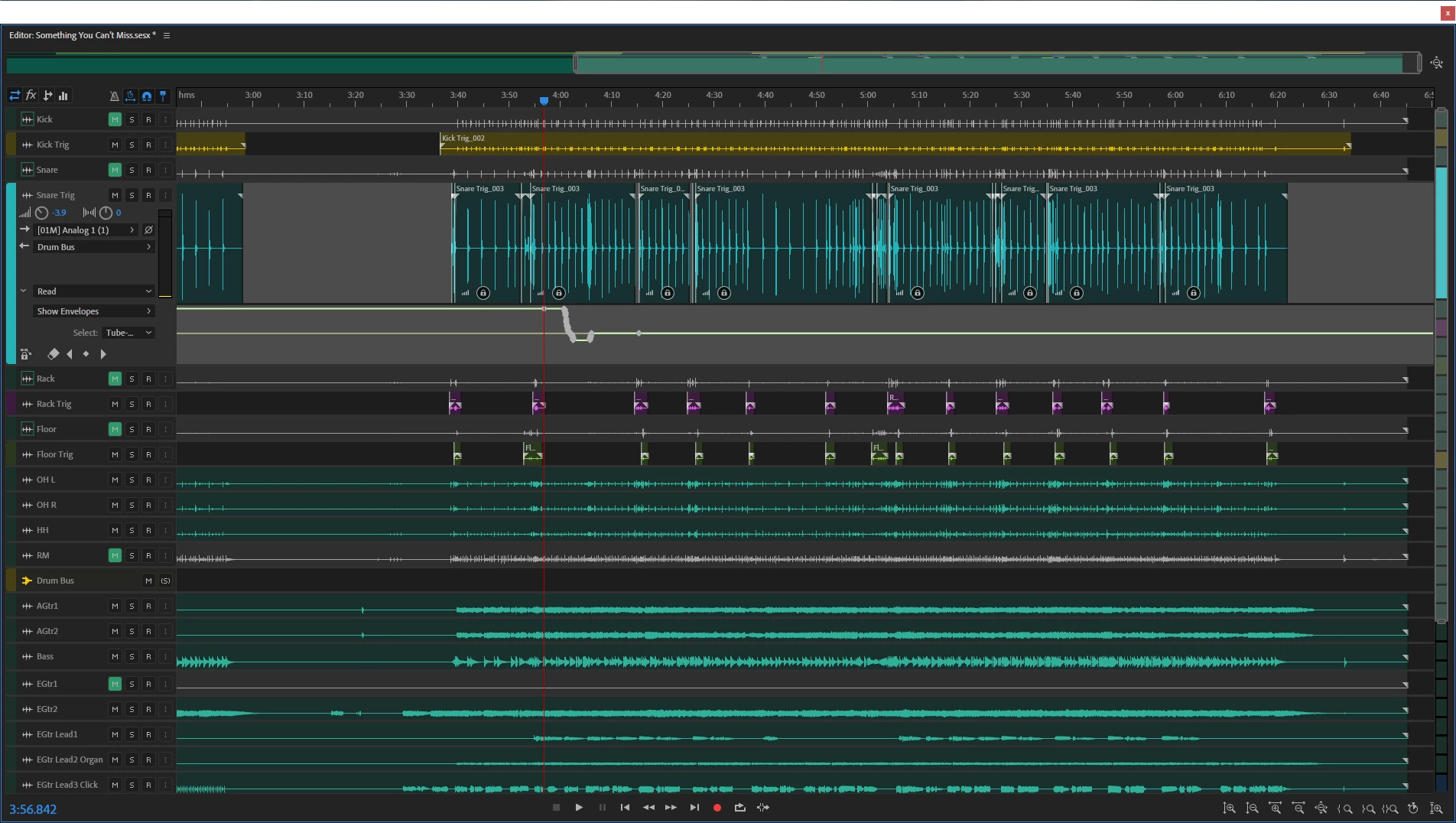The image size is (1456, 823).
Task: Zoom in amplitude vertically
Action: [1230, 808]
